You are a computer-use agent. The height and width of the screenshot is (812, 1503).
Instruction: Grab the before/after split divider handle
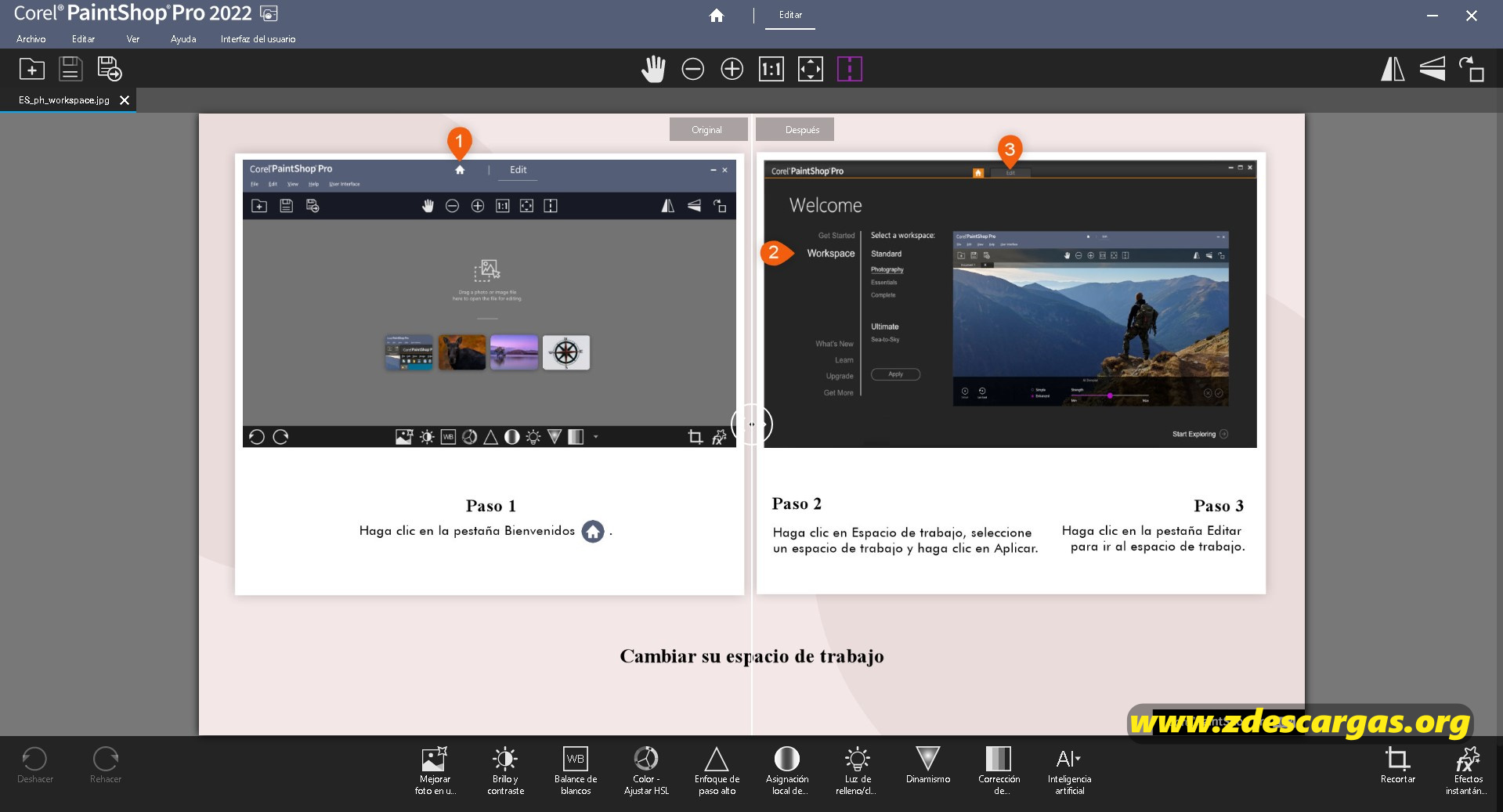tap(752, 424)
